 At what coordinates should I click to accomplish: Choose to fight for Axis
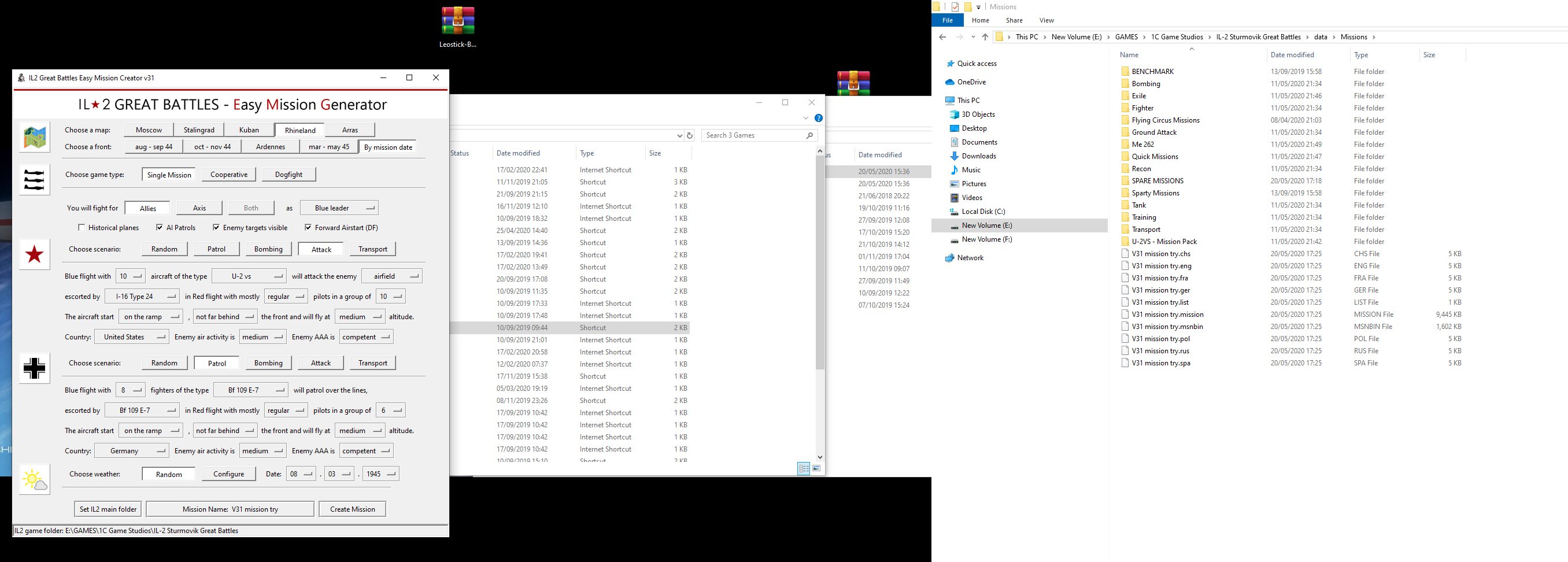[199, 208]
